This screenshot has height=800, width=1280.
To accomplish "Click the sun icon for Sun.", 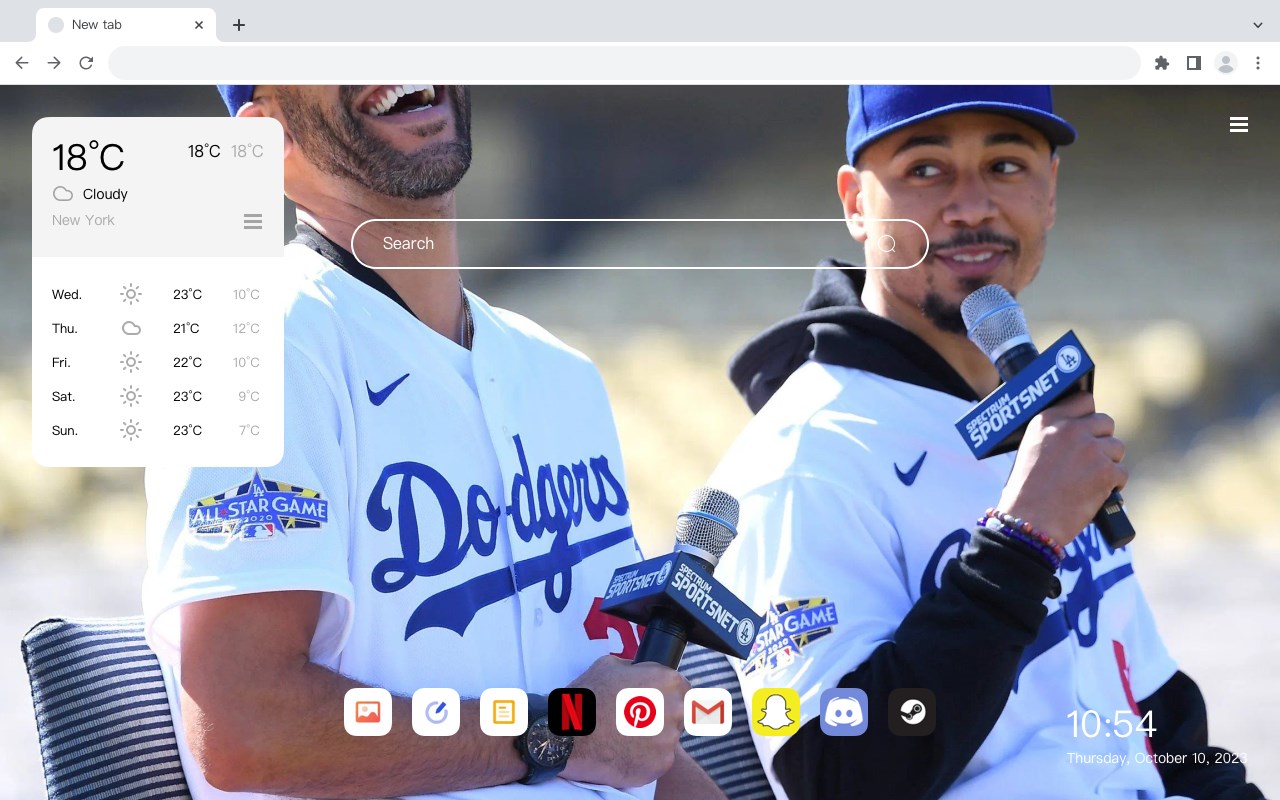I will pos(131,430).
